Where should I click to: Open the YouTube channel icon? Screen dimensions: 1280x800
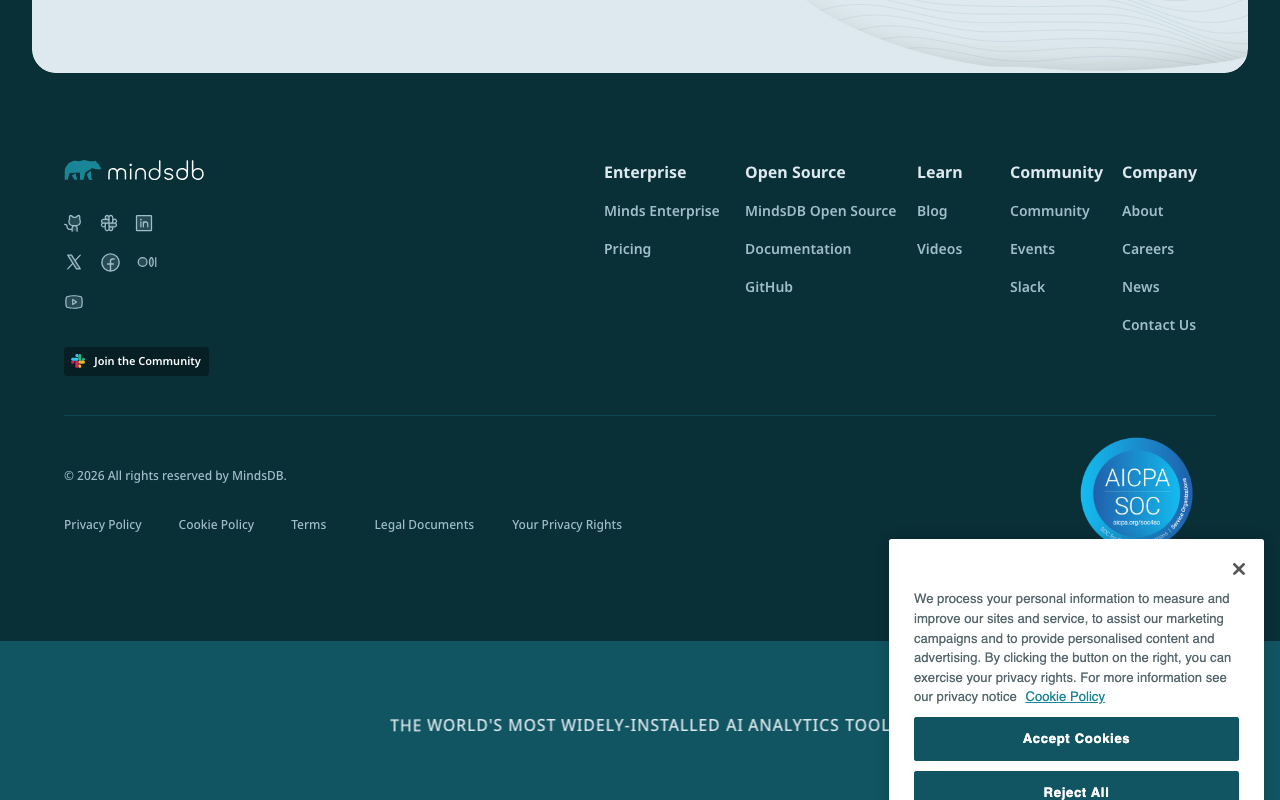click(74, 302)
